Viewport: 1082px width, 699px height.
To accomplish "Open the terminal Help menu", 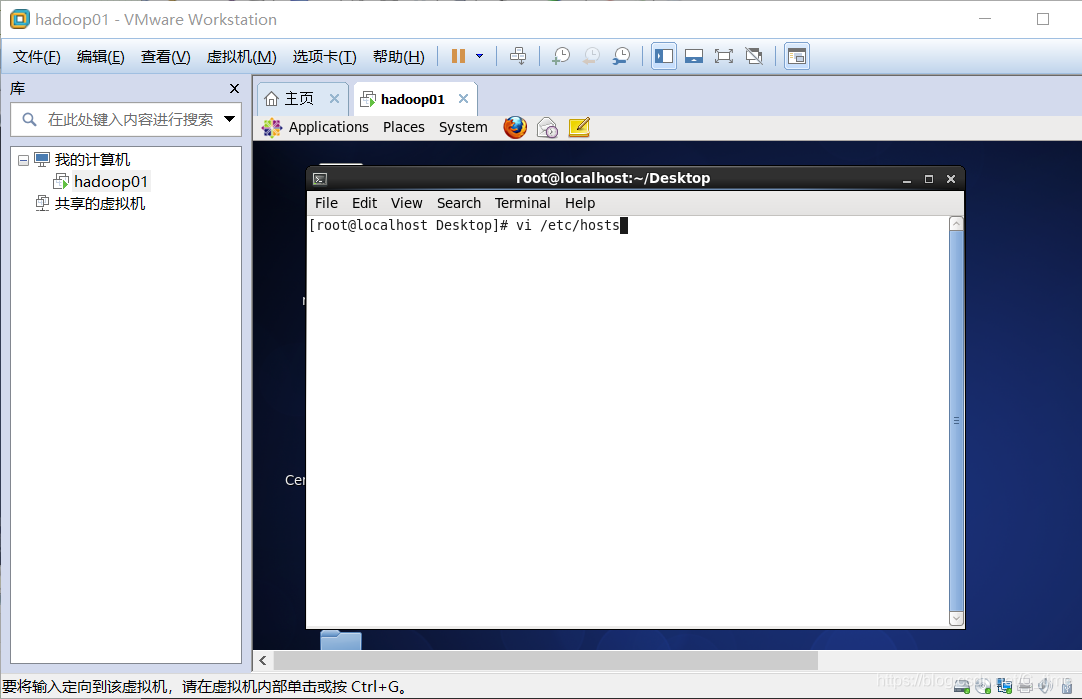I will click(x=580, y=203).
